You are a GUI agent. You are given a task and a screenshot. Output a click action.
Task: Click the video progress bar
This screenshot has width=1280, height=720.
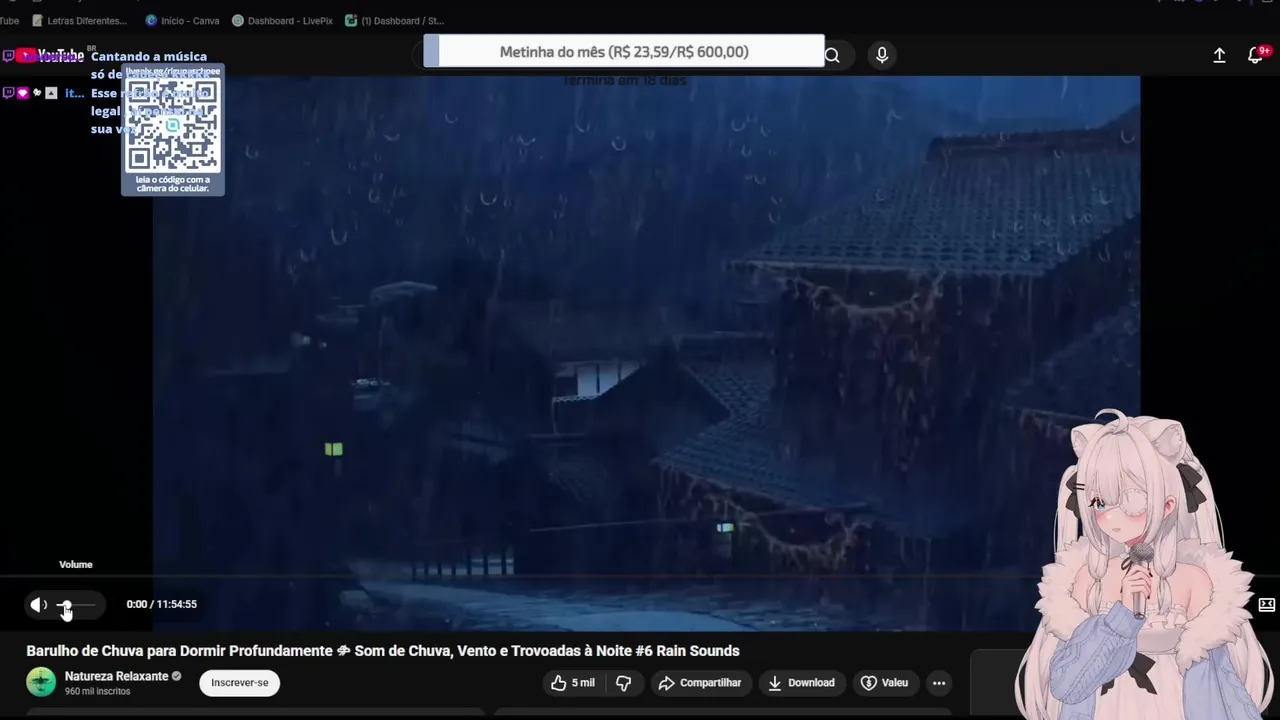[520, 577]
